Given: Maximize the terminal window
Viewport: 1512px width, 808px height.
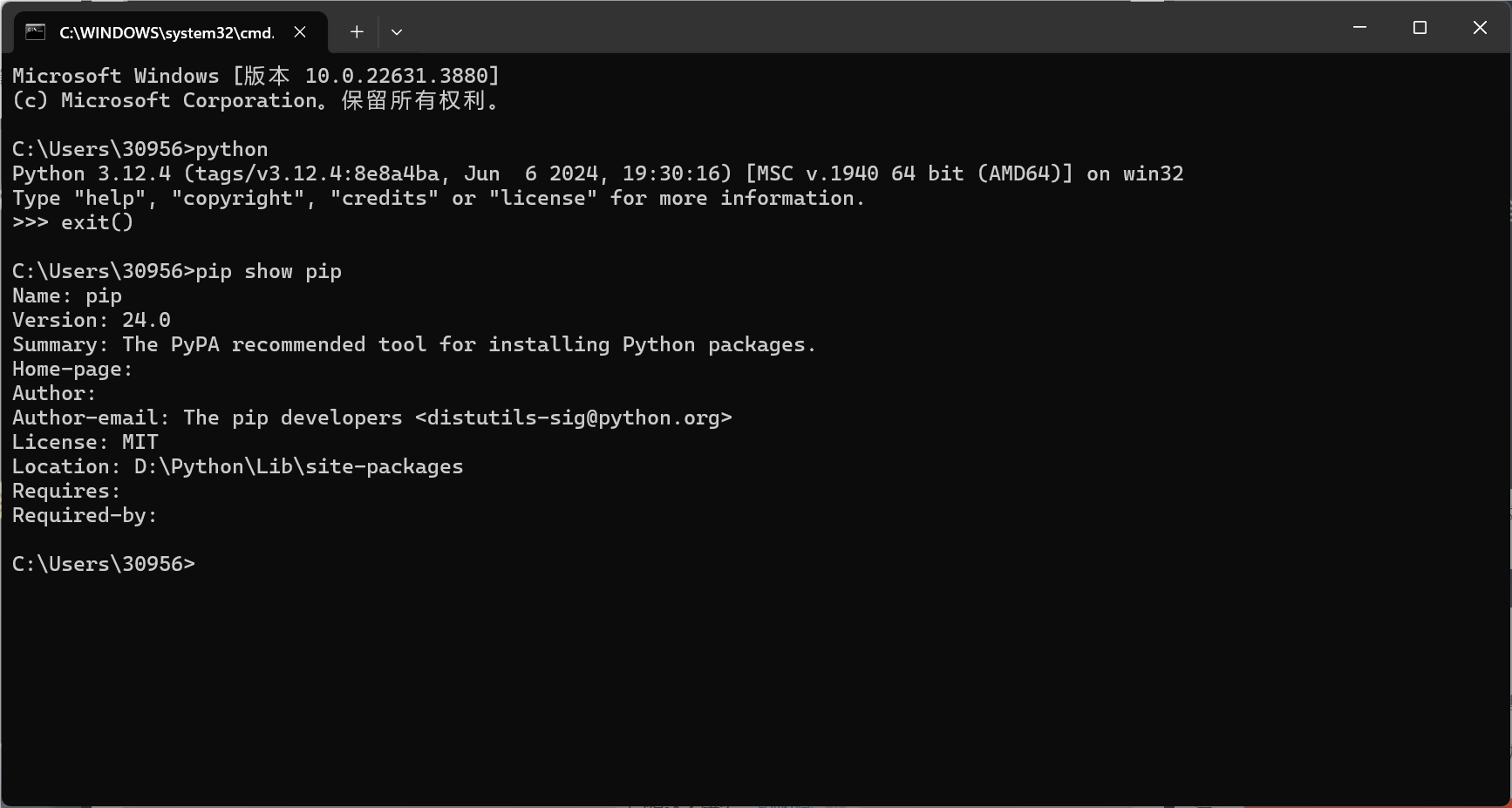Looking at the screenshot, I should pyautogui.click(x=1420, y=28).
